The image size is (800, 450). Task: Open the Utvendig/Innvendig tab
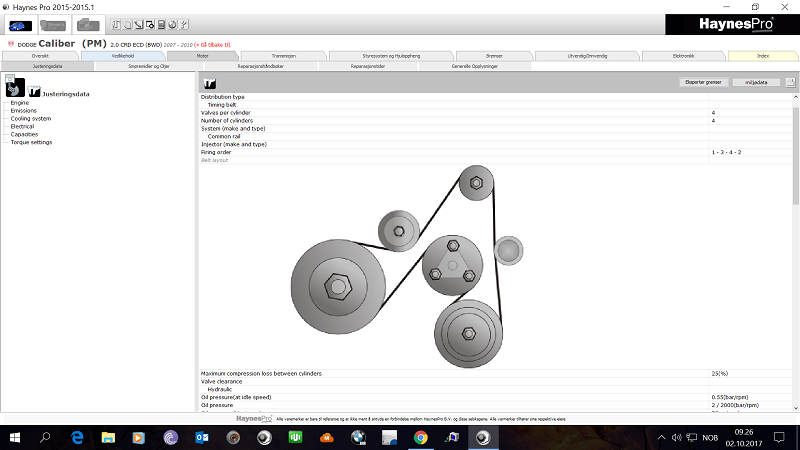coord(587,56)
